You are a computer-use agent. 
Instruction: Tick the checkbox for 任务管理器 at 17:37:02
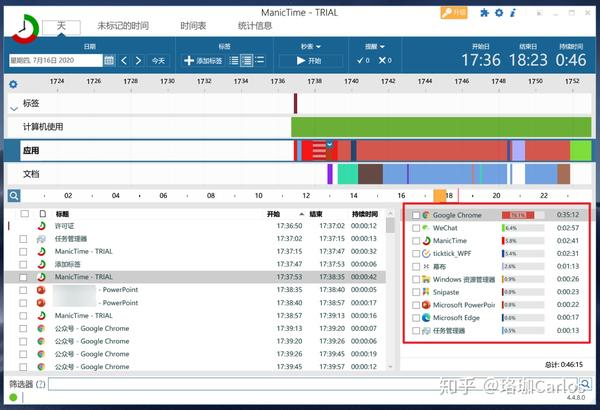(x=23, y=239)
